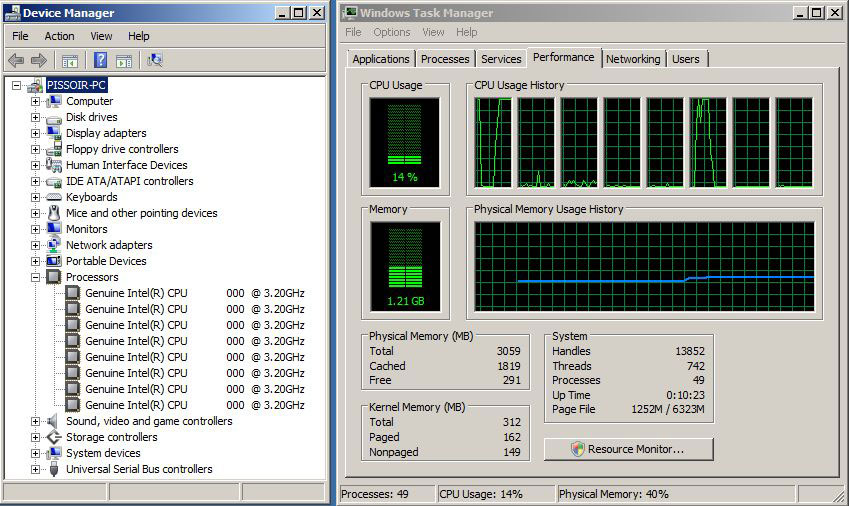
Task: Click the Disk drives category icon
Action: coord(54,117)
